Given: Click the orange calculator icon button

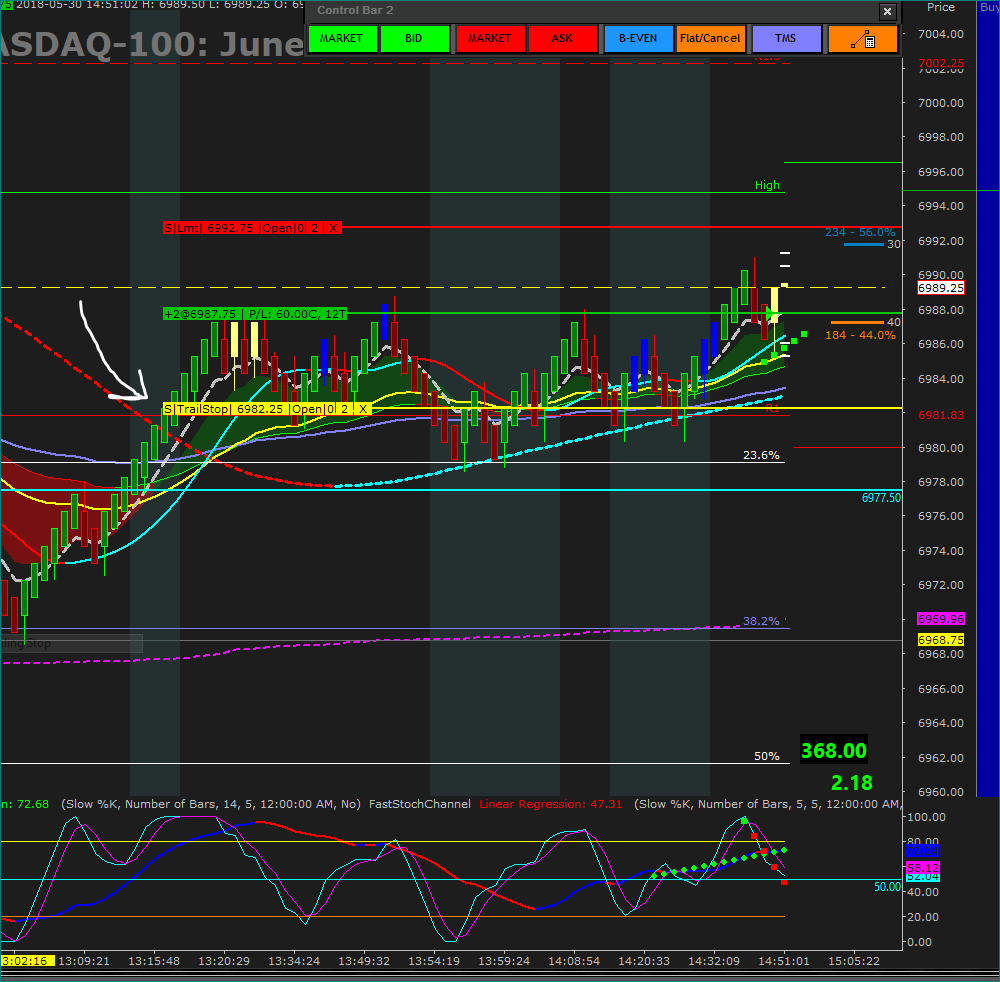Looking at the screenshot, I should 862,39.
